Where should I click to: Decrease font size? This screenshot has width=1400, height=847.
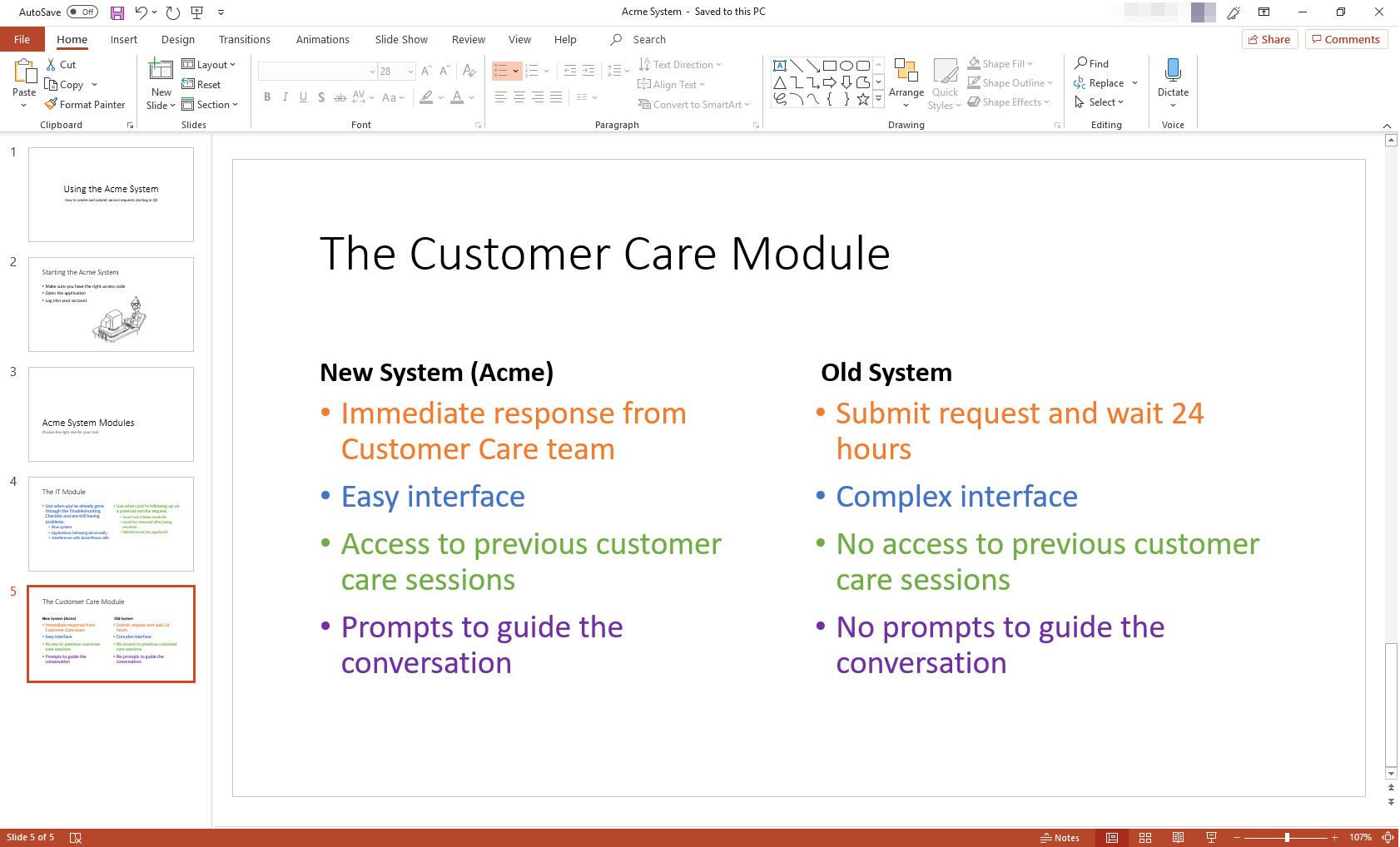(444, 71)
